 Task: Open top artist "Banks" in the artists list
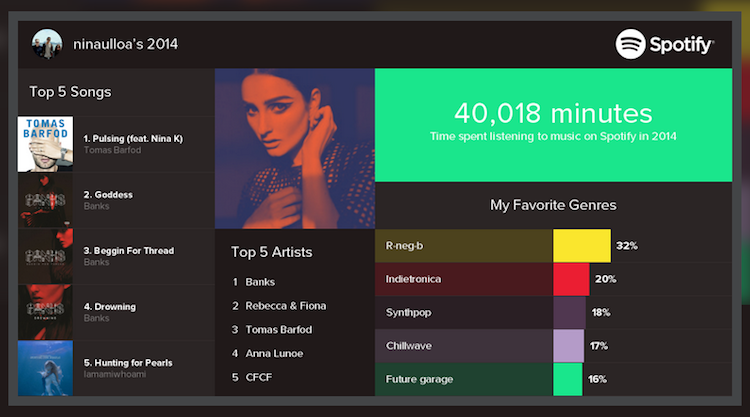(x=260, y=282)
